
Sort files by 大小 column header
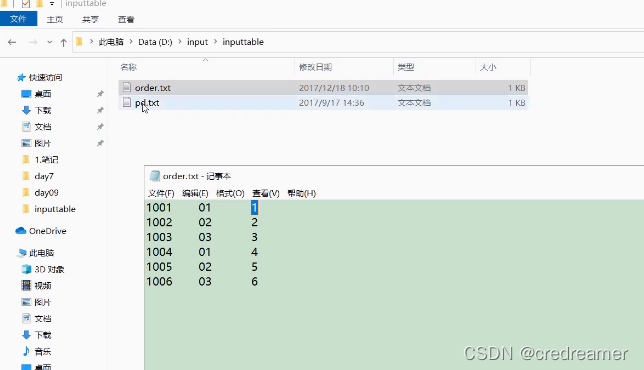pos(488,67)
